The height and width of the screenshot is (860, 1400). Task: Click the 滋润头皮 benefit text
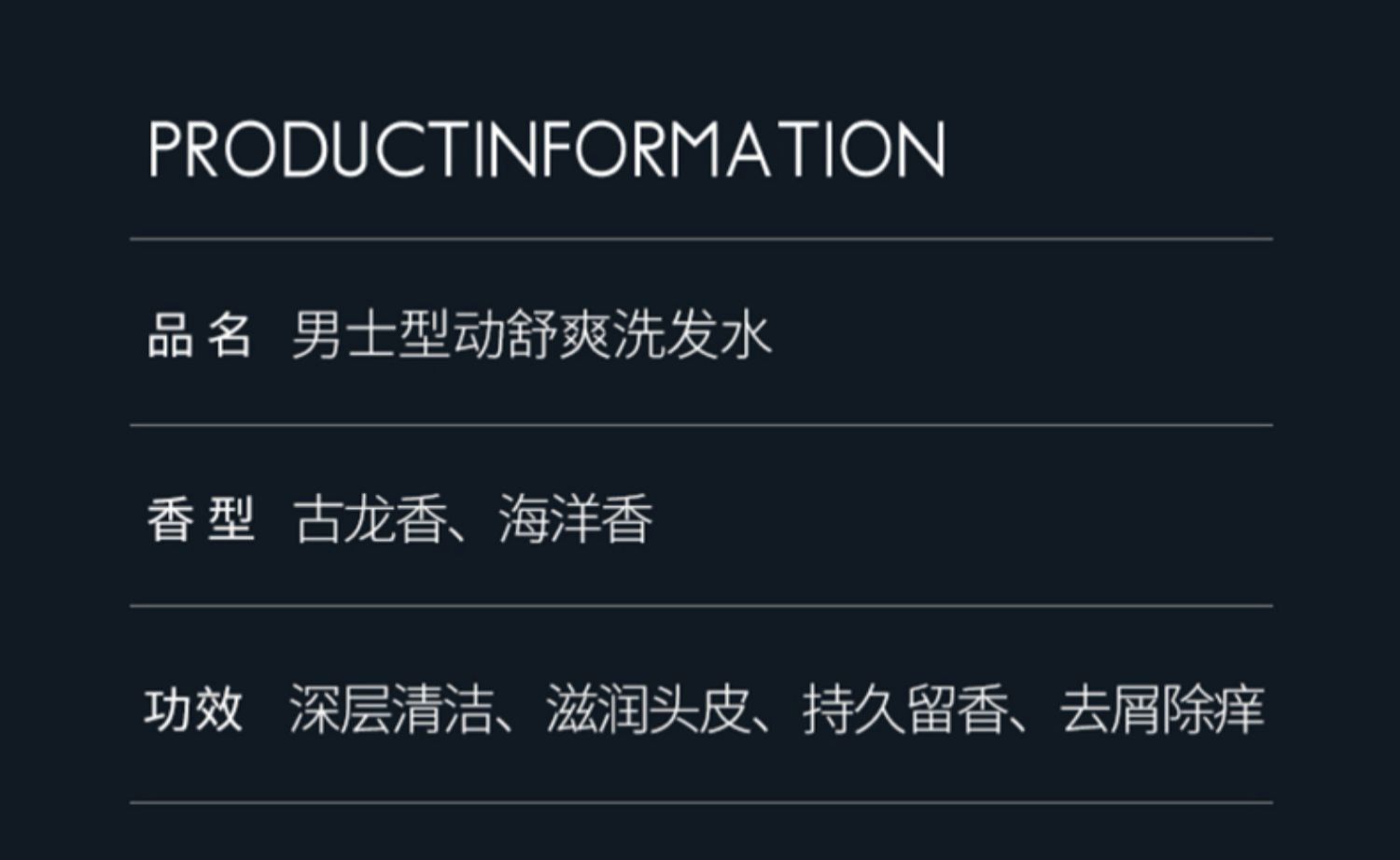pos(648,710)
